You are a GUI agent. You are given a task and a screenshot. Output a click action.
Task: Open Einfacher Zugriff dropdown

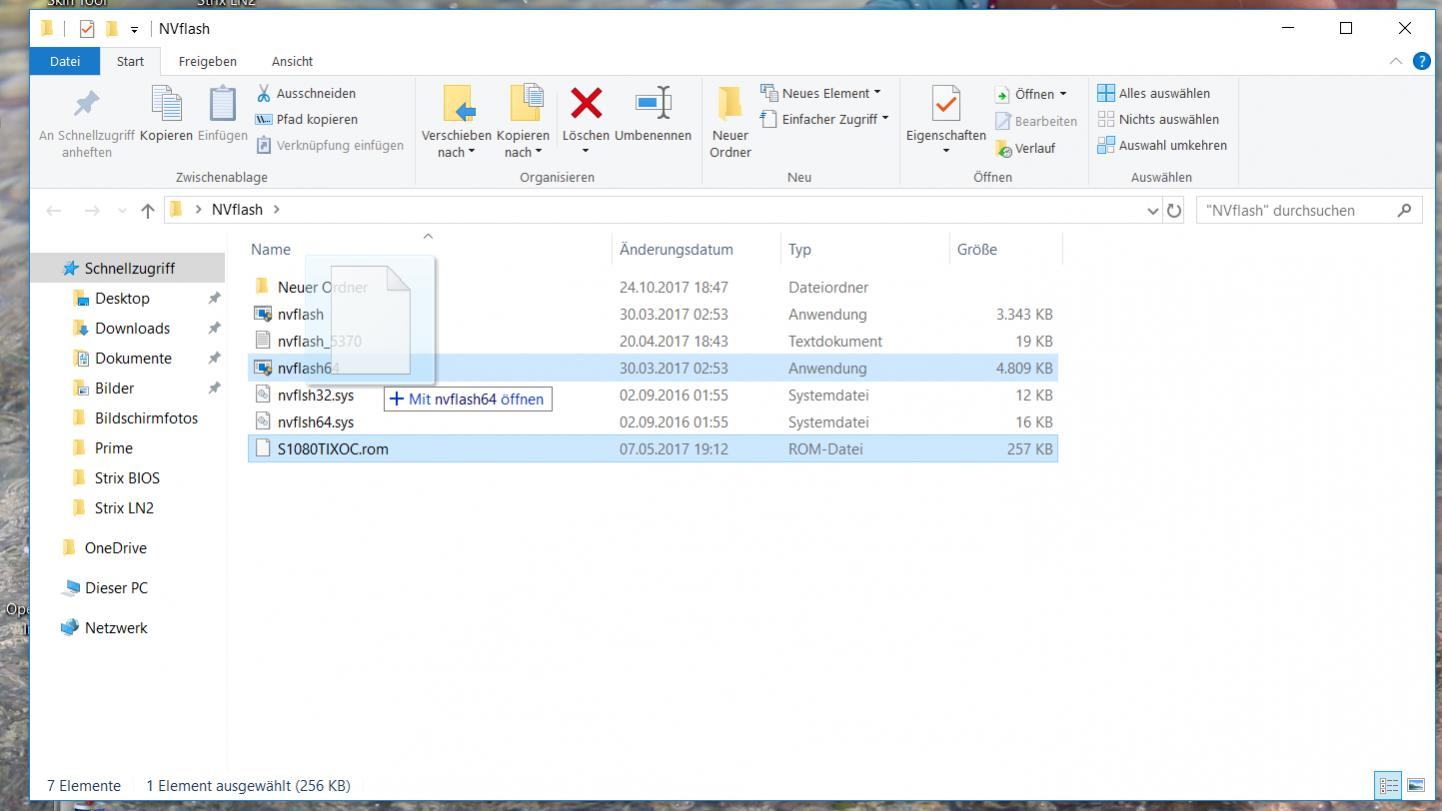click(825, 119)
